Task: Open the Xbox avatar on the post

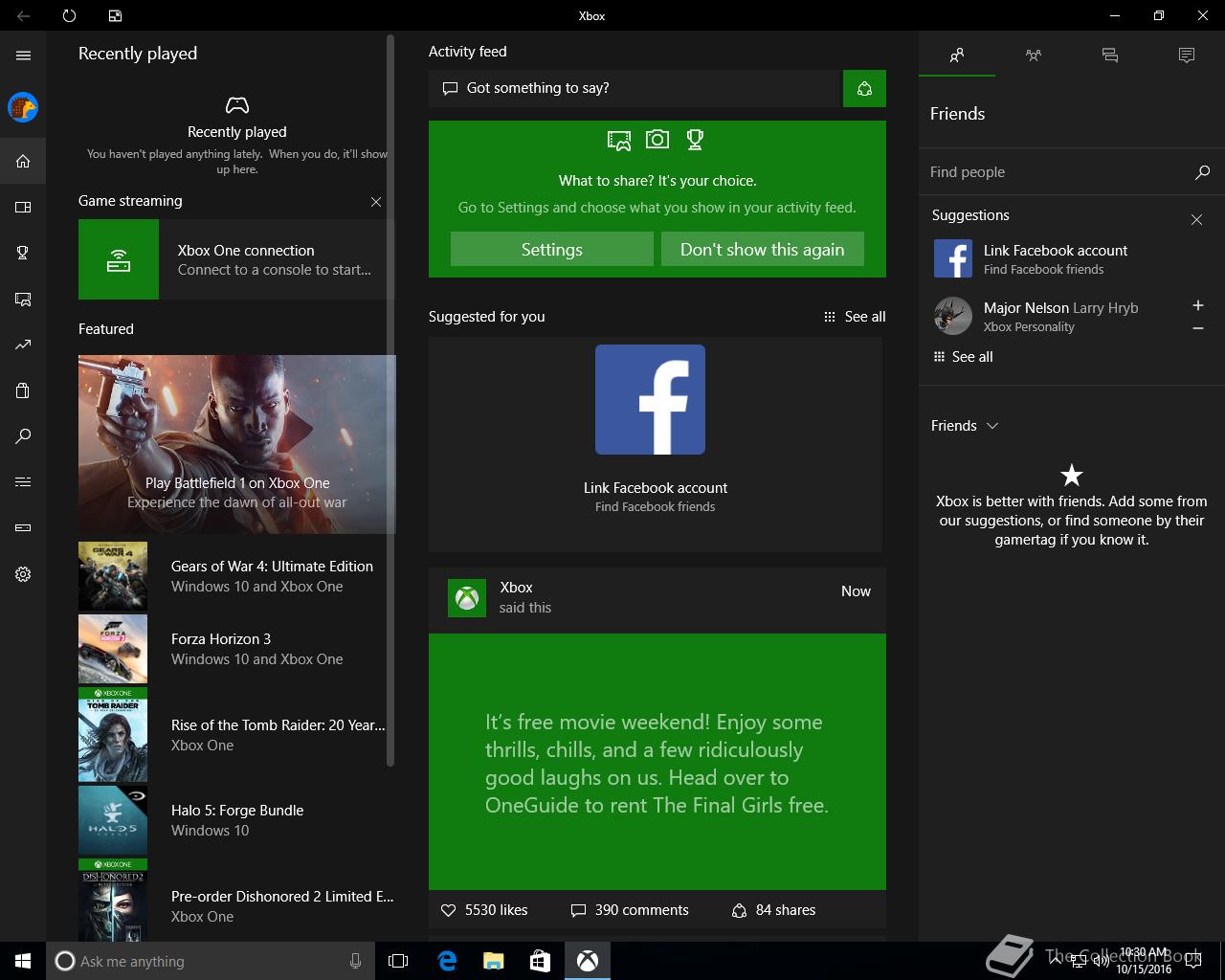Action: (467, 598)
